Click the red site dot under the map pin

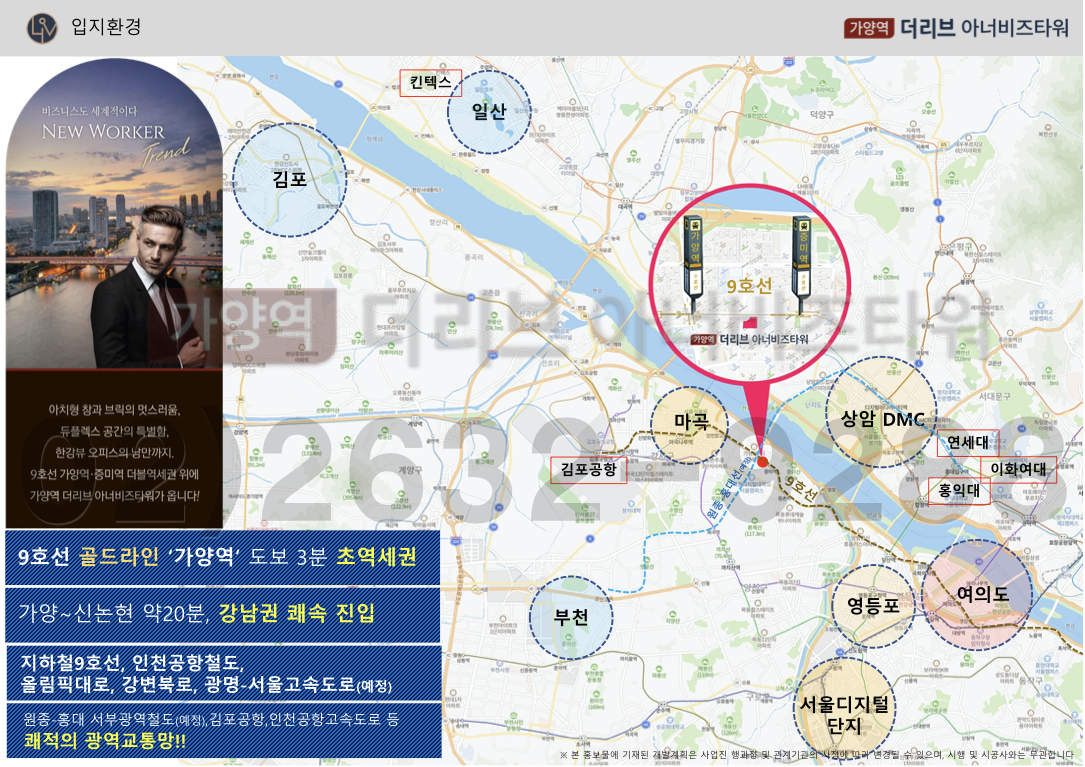point(762,462)
